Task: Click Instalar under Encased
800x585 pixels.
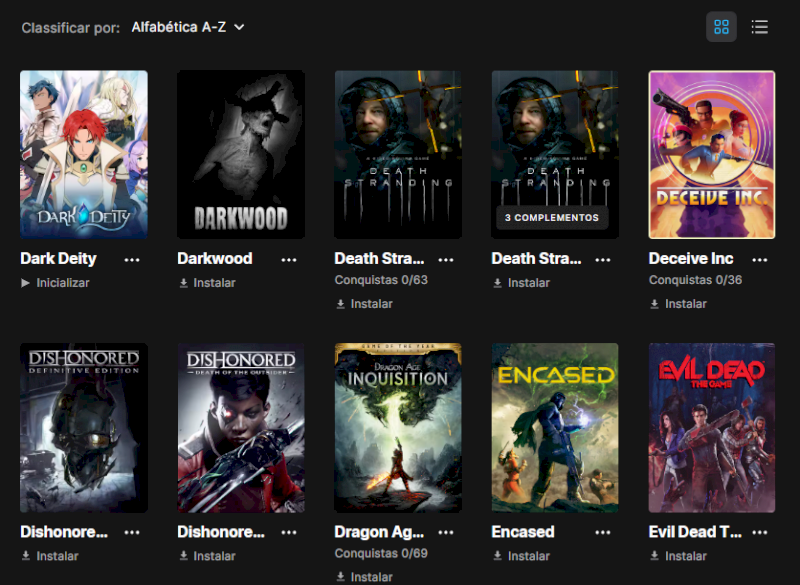Action: (521, 556)
